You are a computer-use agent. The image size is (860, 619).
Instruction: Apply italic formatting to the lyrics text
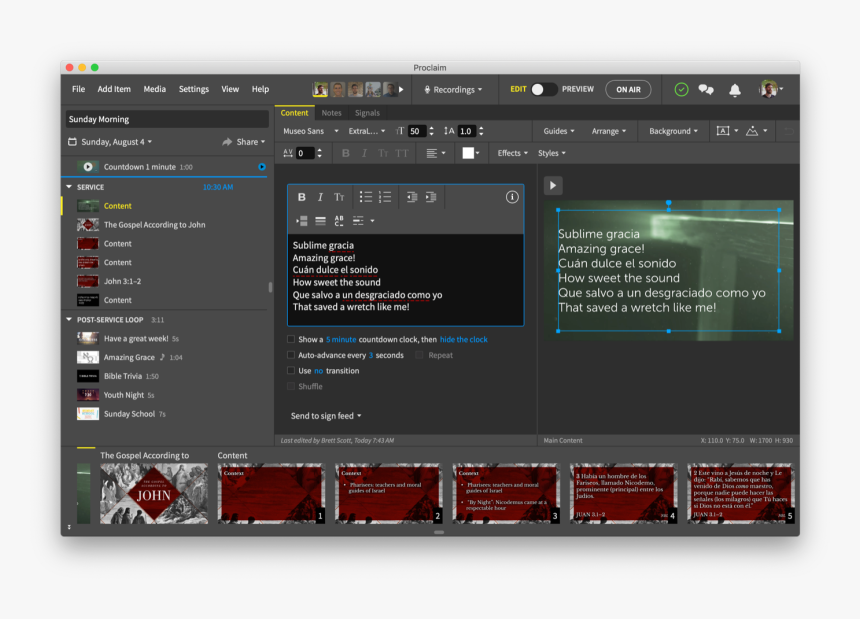tap(320, 196)
